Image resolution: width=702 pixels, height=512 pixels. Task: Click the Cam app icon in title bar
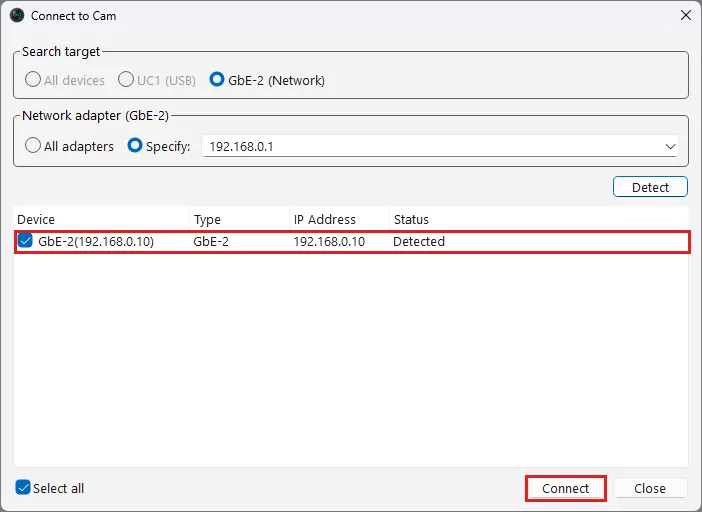17,15
